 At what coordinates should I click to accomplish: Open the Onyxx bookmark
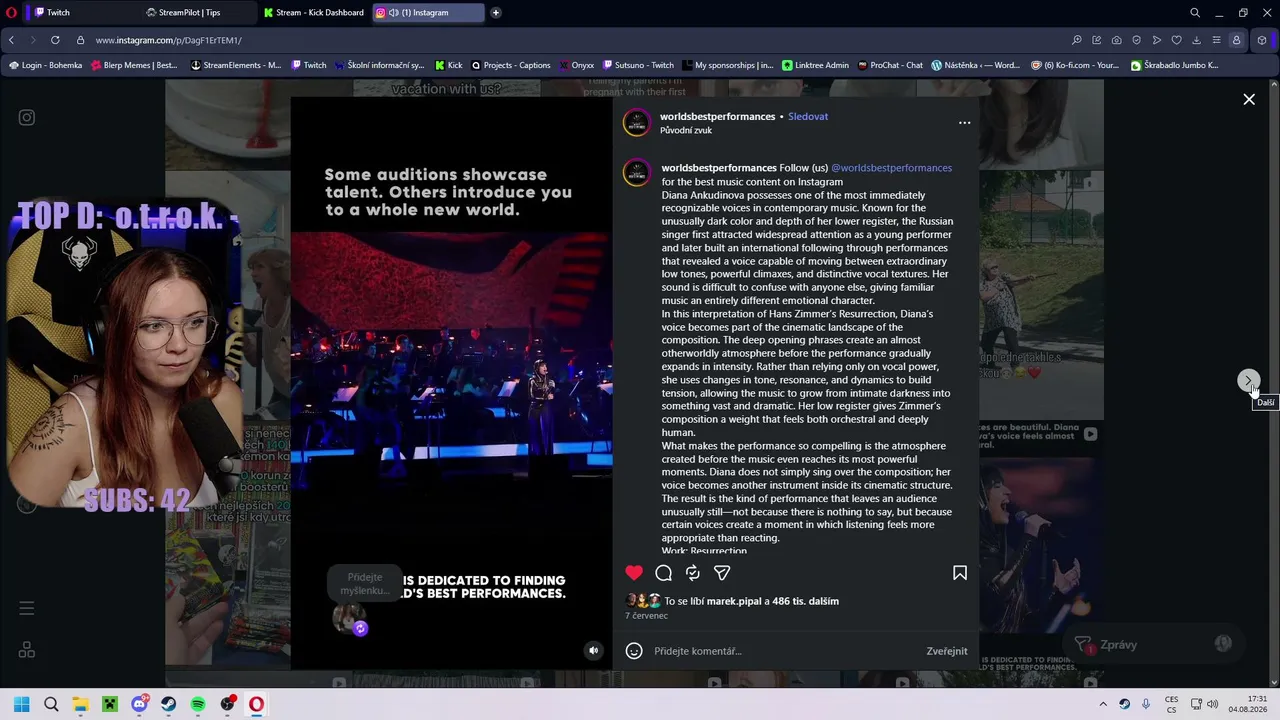point(577,65)
